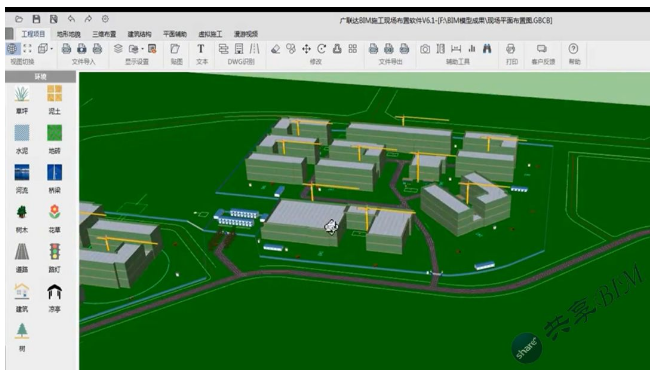Click the undo arrow in quick access bar
The width and height of the screenshot is (655, 377).
click(x=71, y=19)
